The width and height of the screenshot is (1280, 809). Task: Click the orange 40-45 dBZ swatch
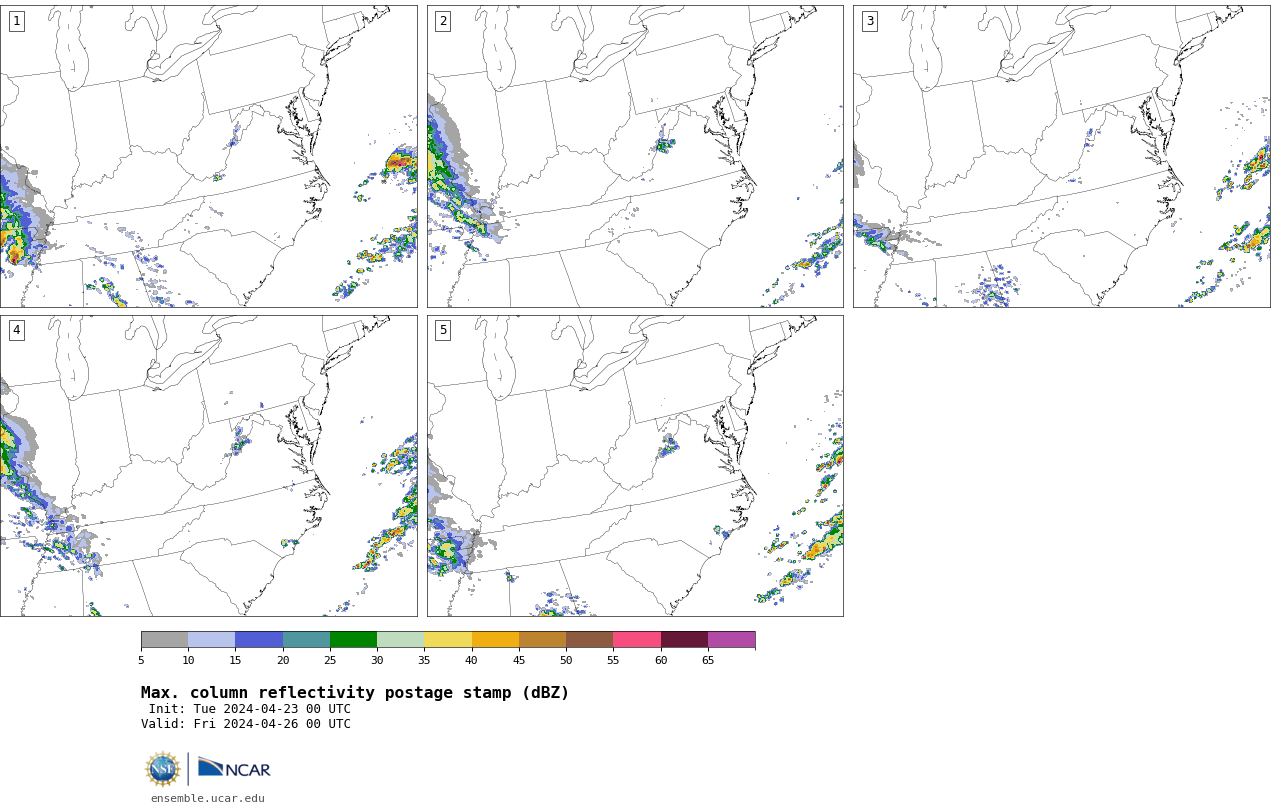point(495,640)
